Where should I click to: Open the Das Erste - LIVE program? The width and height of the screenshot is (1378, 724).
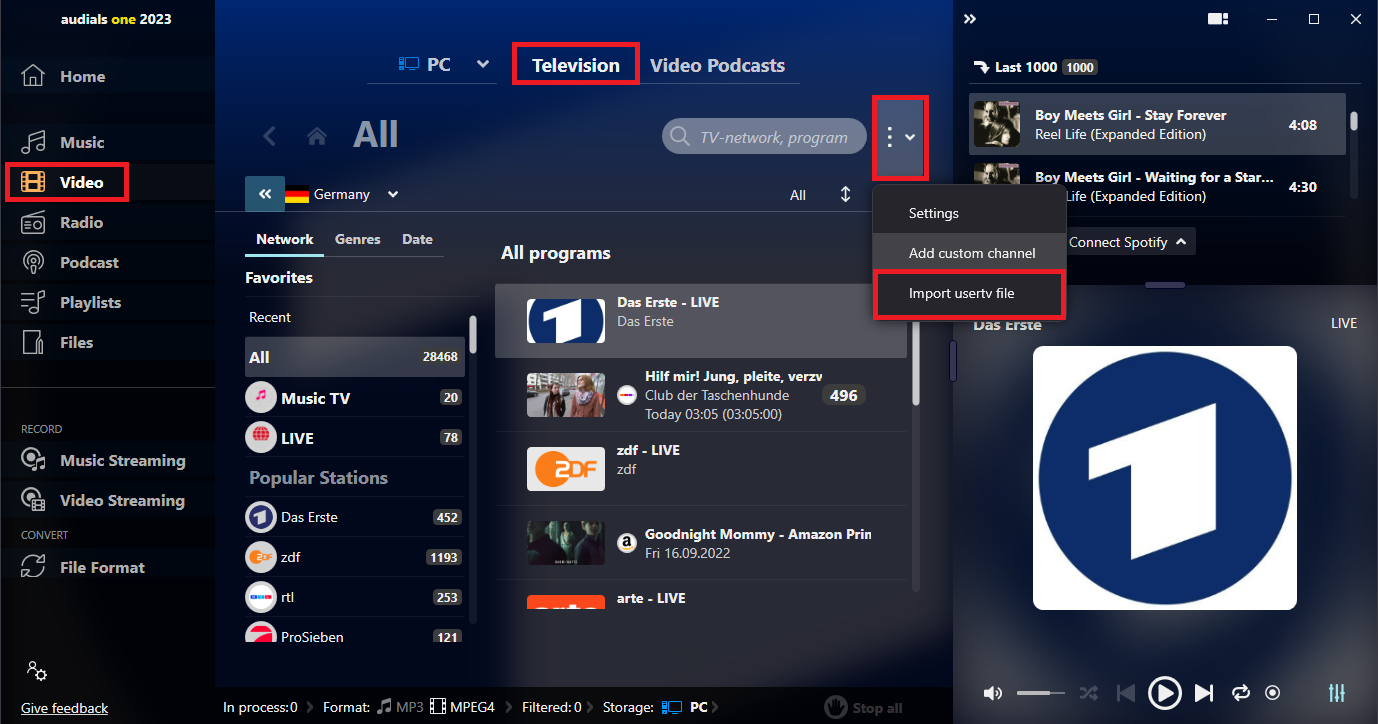pos(701,321)
